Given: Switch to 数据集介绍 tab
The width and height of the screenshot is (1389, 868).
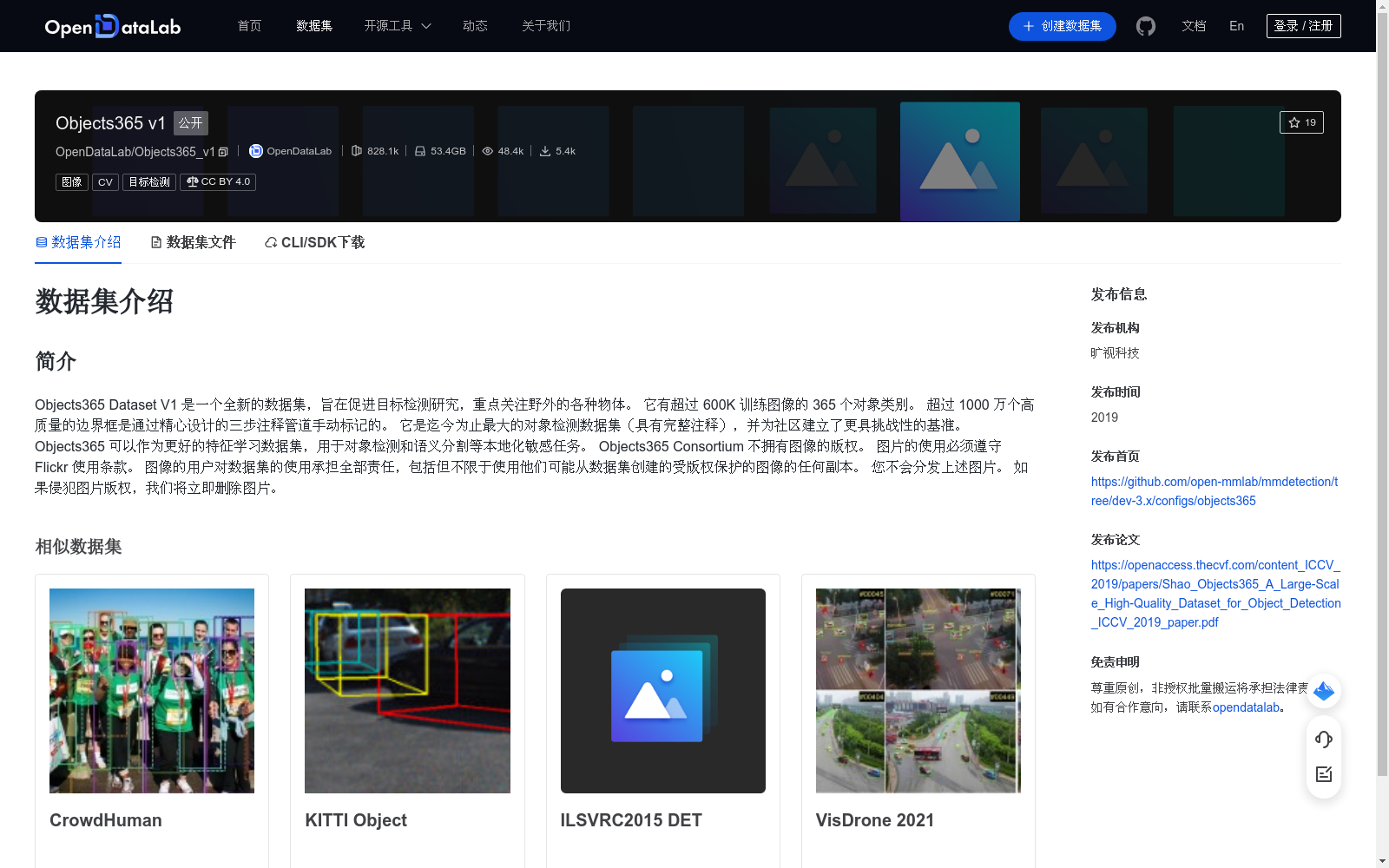Looking at the screenshot, I should (78, 242).
